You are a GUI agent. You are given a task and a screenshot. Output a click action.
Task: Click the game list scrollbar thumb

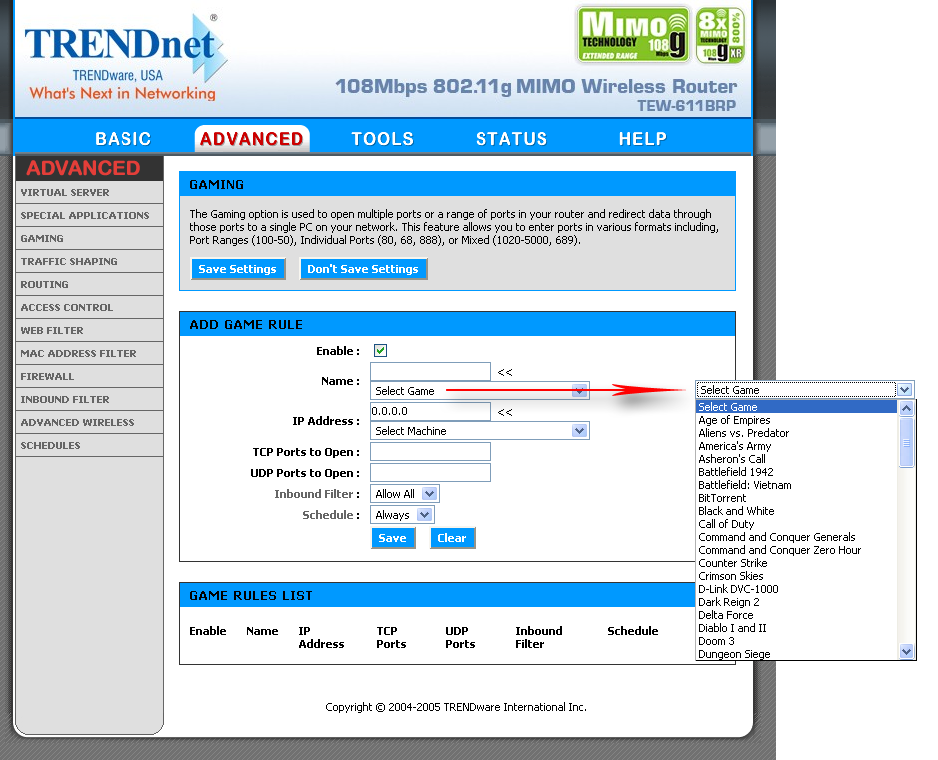(906, 443)
